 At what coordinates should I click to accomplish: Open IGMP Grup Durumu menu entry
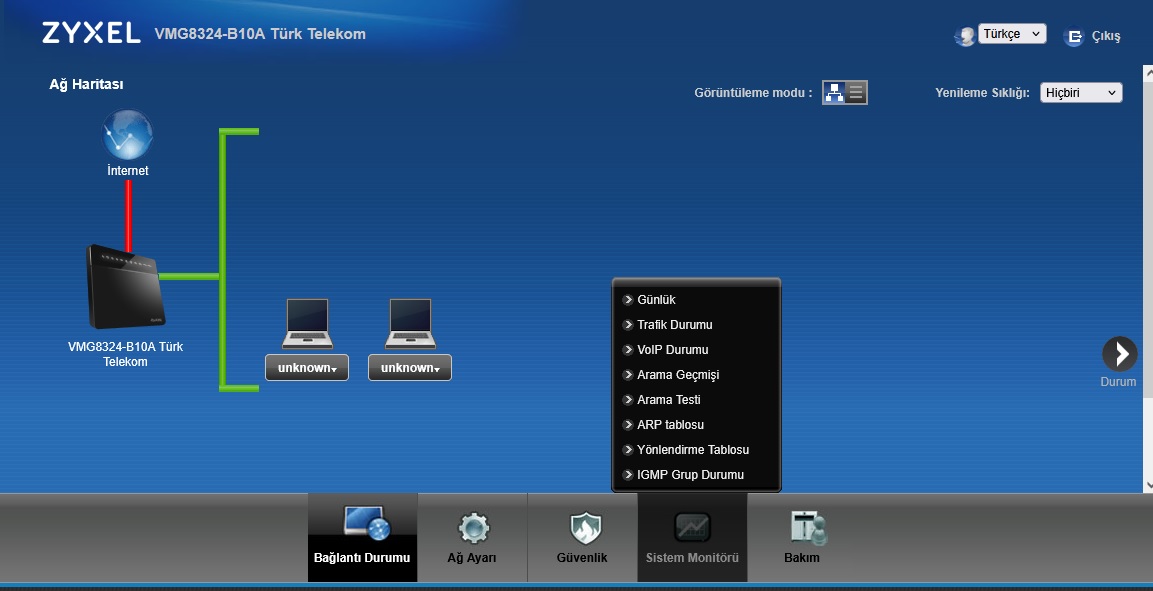(690, 475)
